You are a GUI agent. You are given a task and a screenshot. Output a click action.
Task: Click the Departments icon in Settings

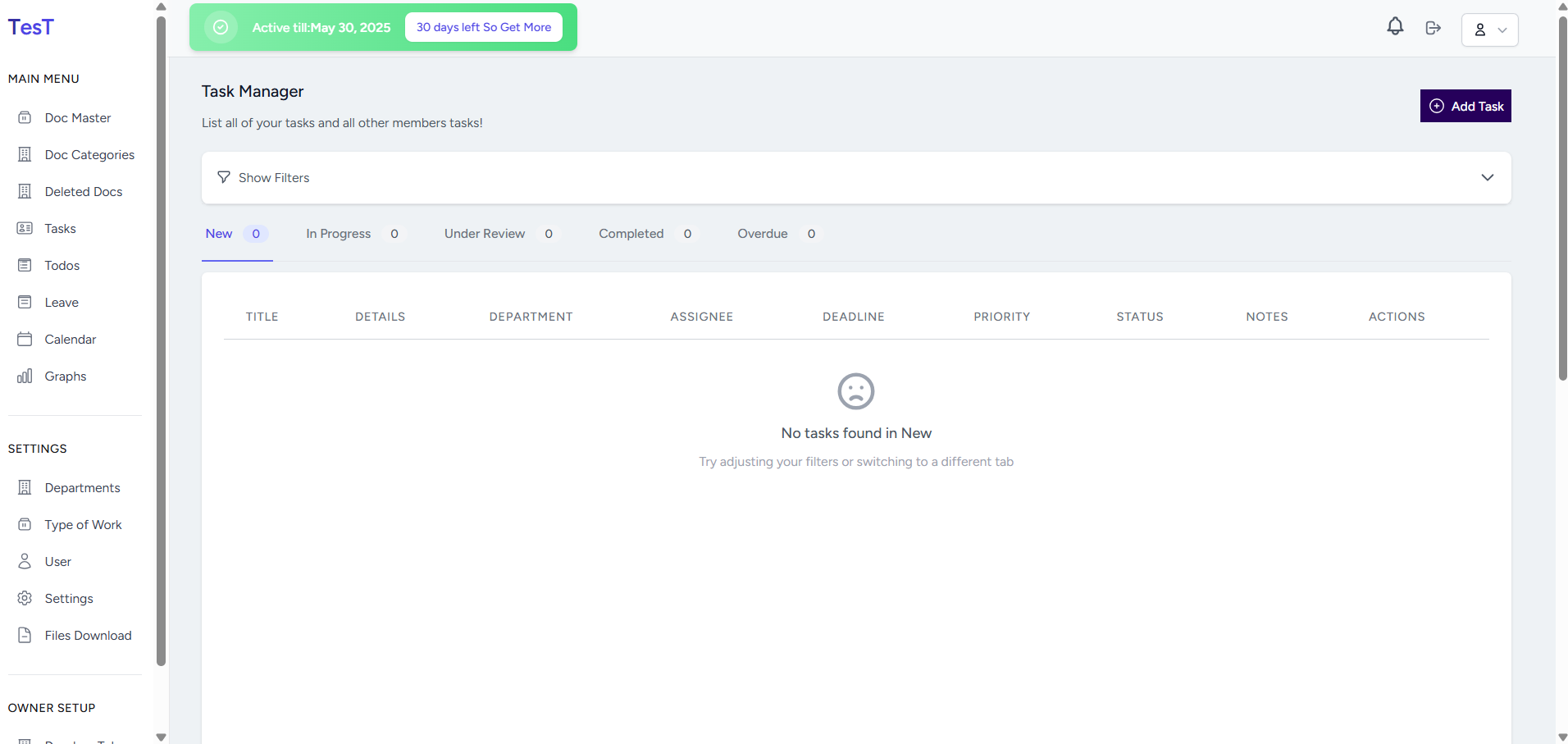(25, 487)
